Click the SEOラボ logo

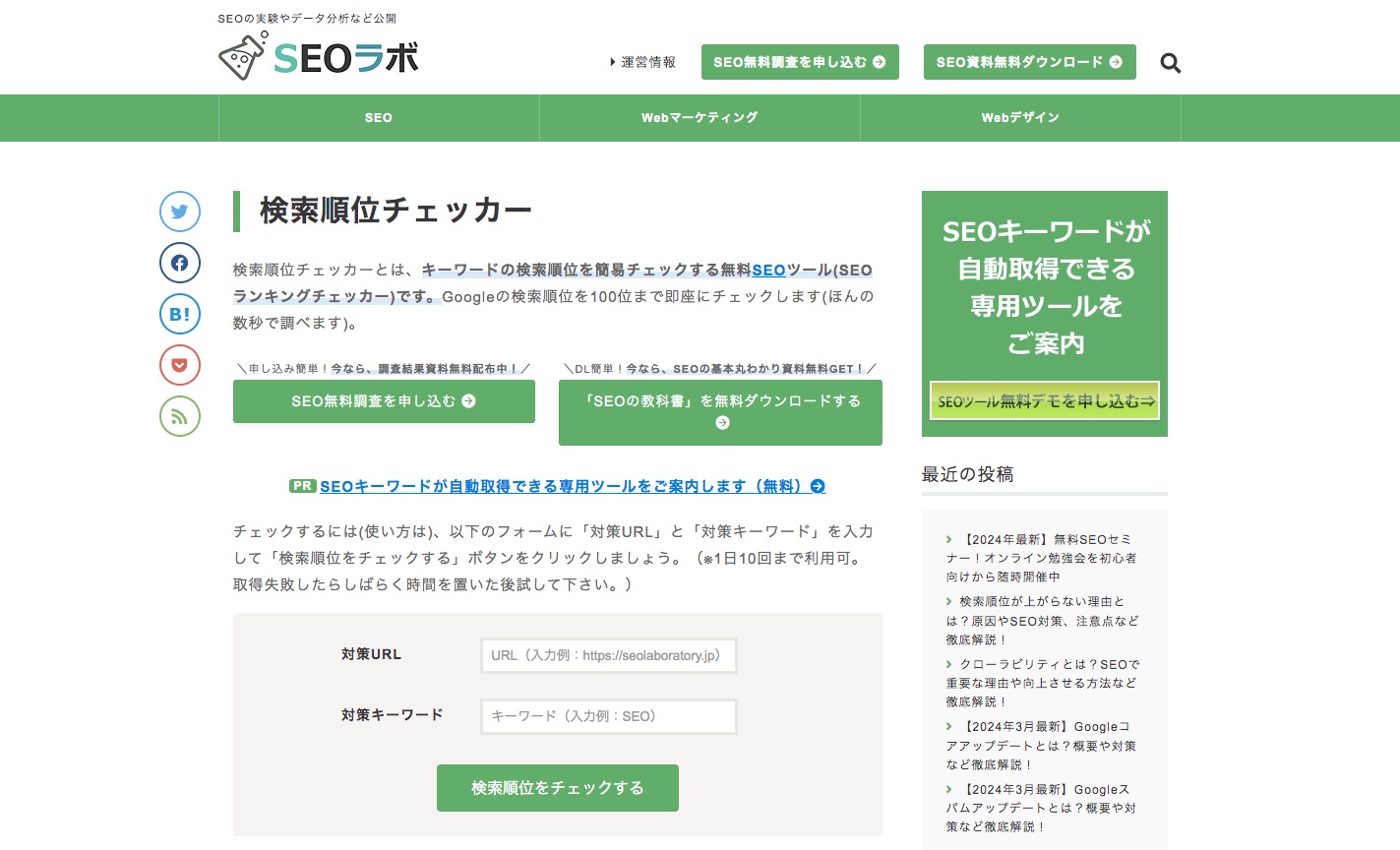point(319,56)
